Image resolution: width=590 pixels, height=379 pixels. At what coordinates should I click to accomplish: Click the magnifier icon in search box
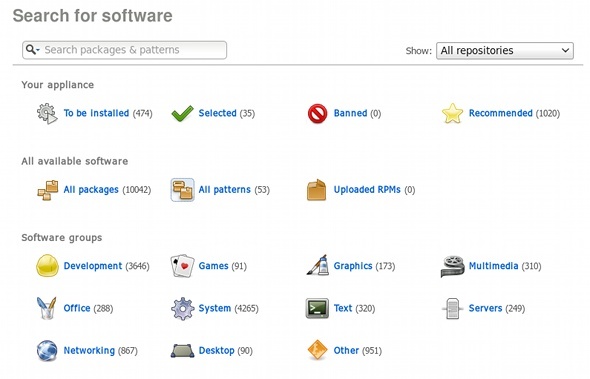pos(33,50)
